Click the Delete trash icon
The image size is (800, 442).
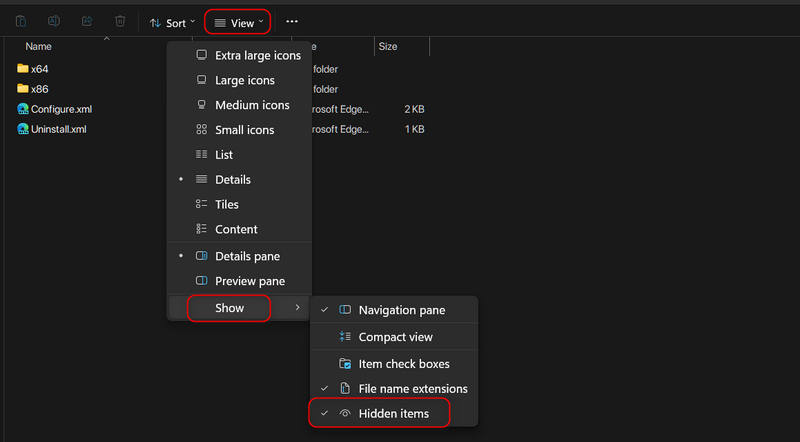120,21
